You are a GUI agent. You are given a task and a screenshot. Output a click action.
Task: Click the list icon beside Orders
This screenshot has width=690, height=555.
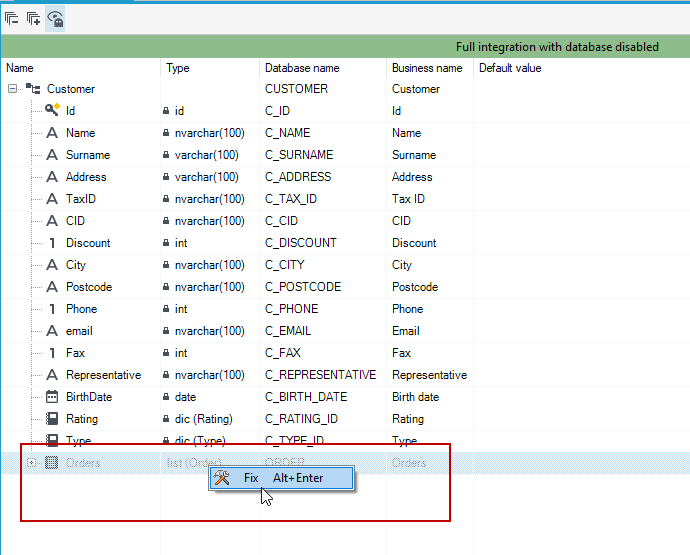[x=51, y=463]
